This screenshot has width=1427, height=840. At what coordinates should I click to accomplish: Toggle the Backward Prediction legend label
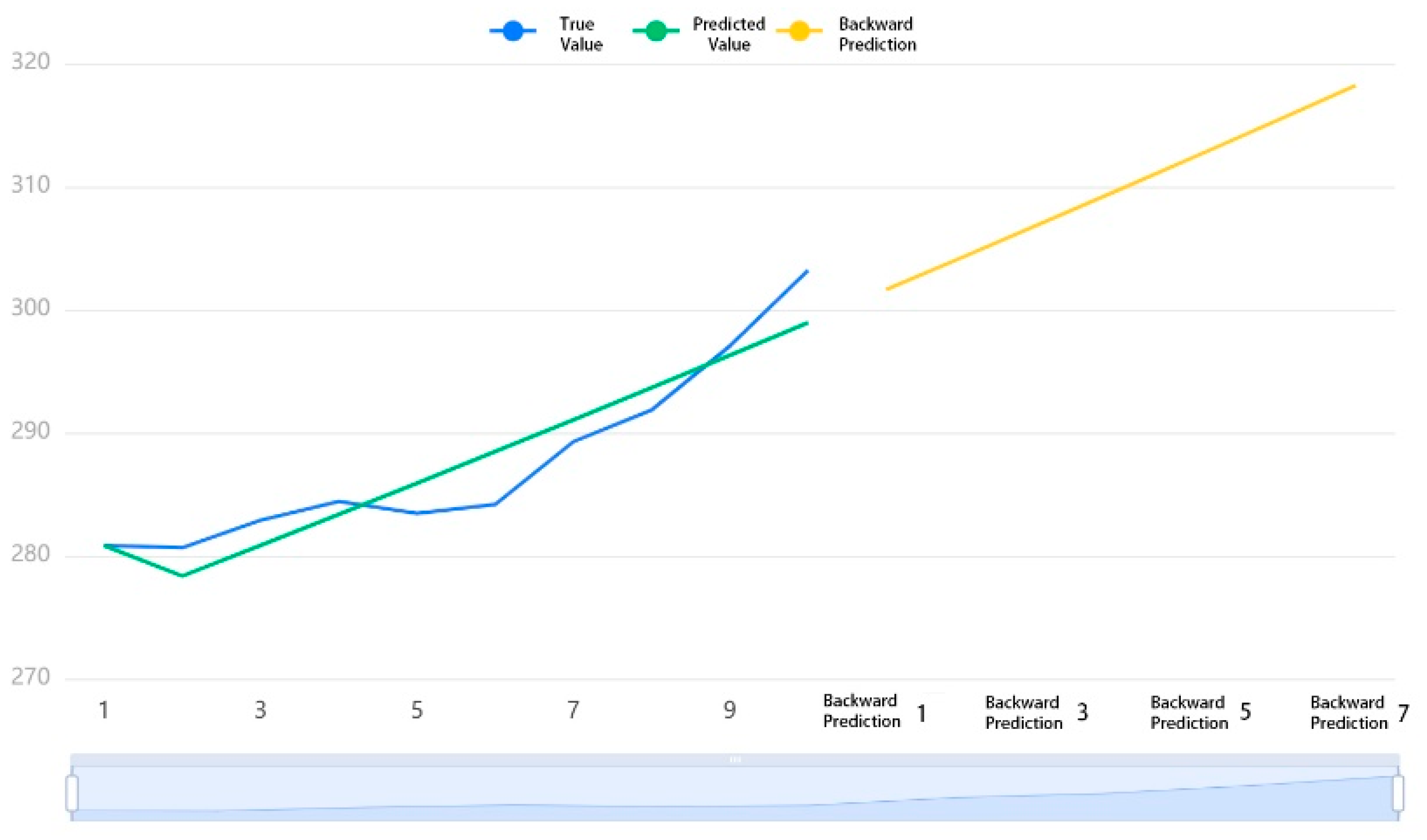coord(877,34)
